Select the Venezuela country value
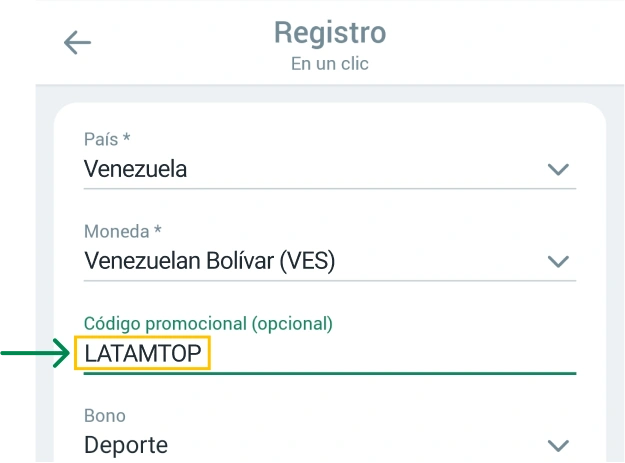625x463 pixels. (x=135, y=169)
